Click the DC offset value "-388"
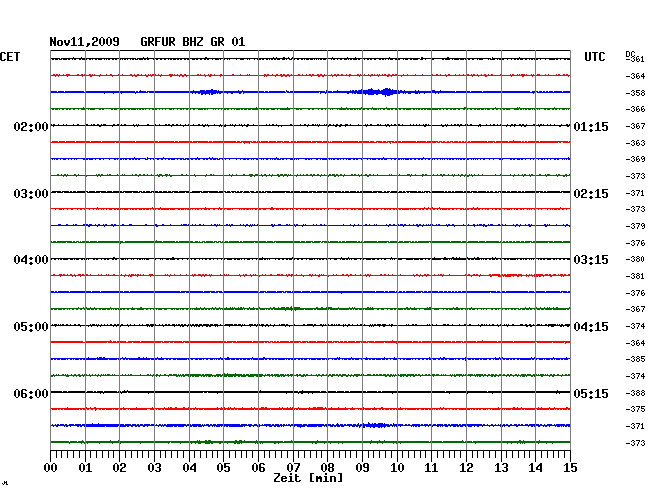Screen dimensions: 650x494 point(635,393)
